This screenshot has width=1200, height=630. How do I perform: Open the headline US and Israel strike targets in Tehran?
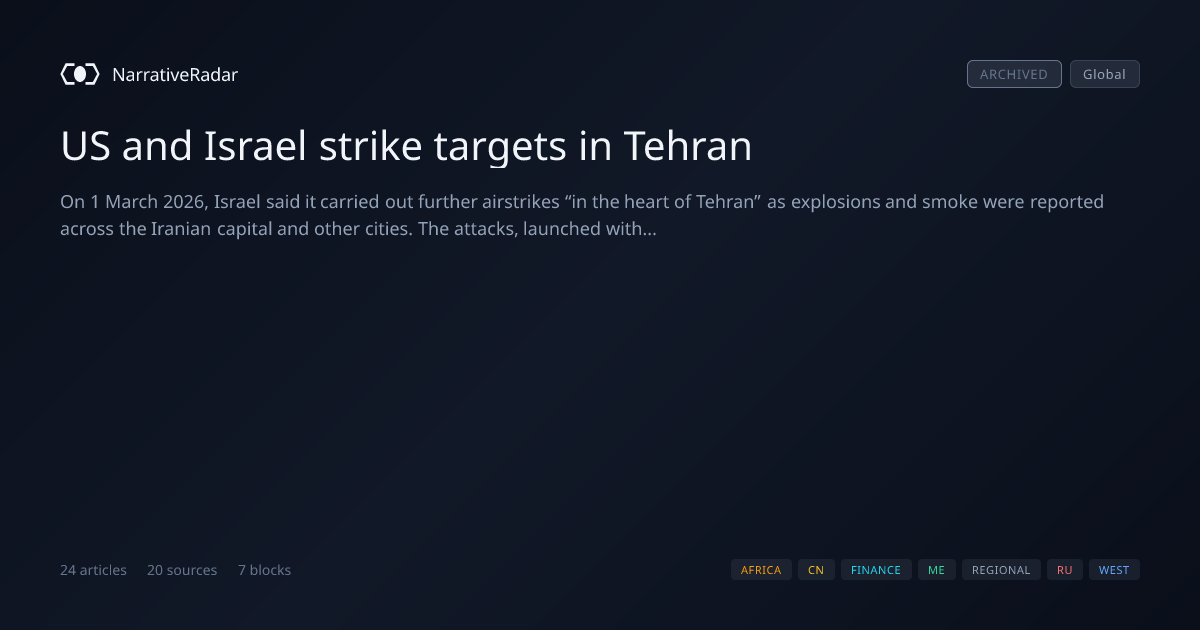pos(406,147)
